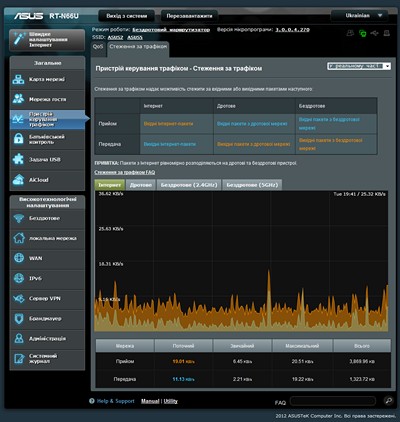The height and width of the screenshot is (422, 400).
Task: Click the traffic graph area
Action: tap(241, 261)
